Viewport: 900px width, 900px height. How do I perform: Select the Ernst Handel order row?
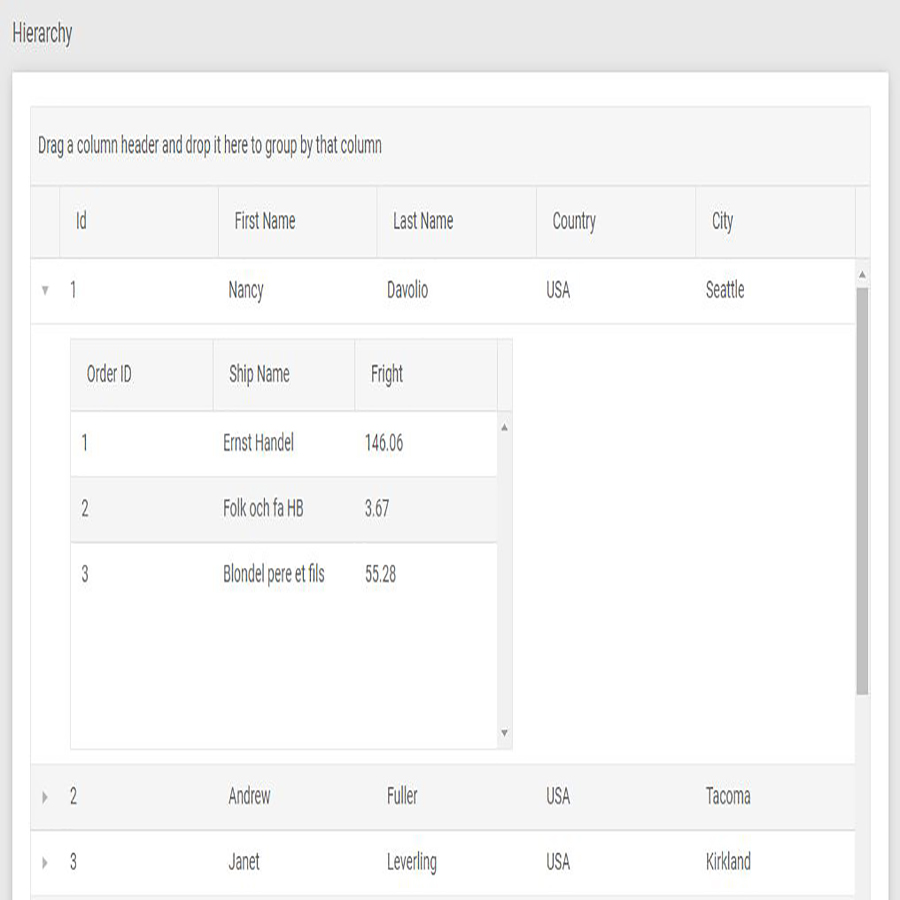coord(284,444)
